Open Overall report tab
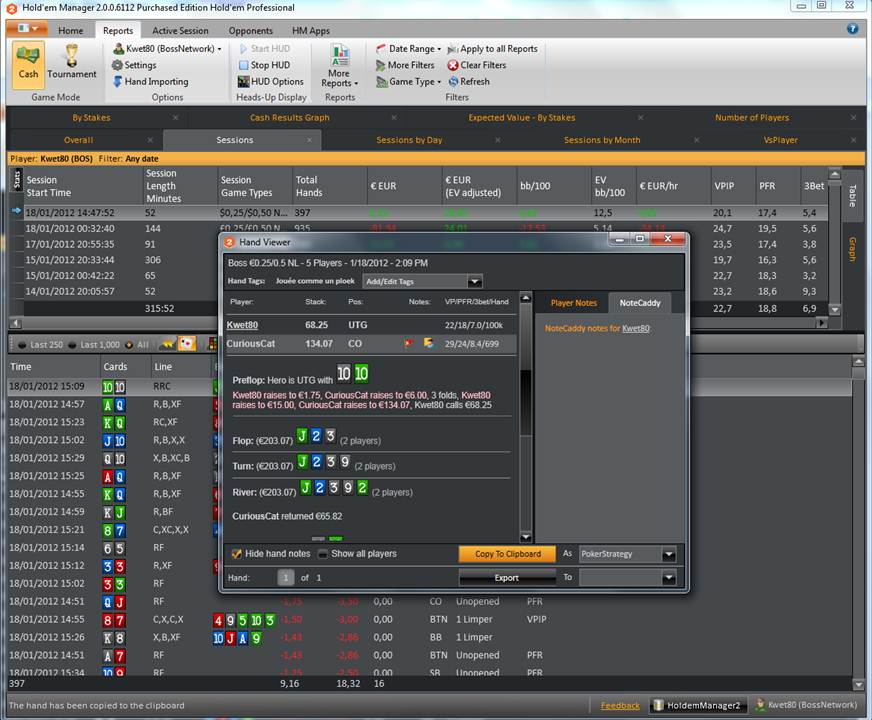This screenshot has height=720, width=872. 78,140
